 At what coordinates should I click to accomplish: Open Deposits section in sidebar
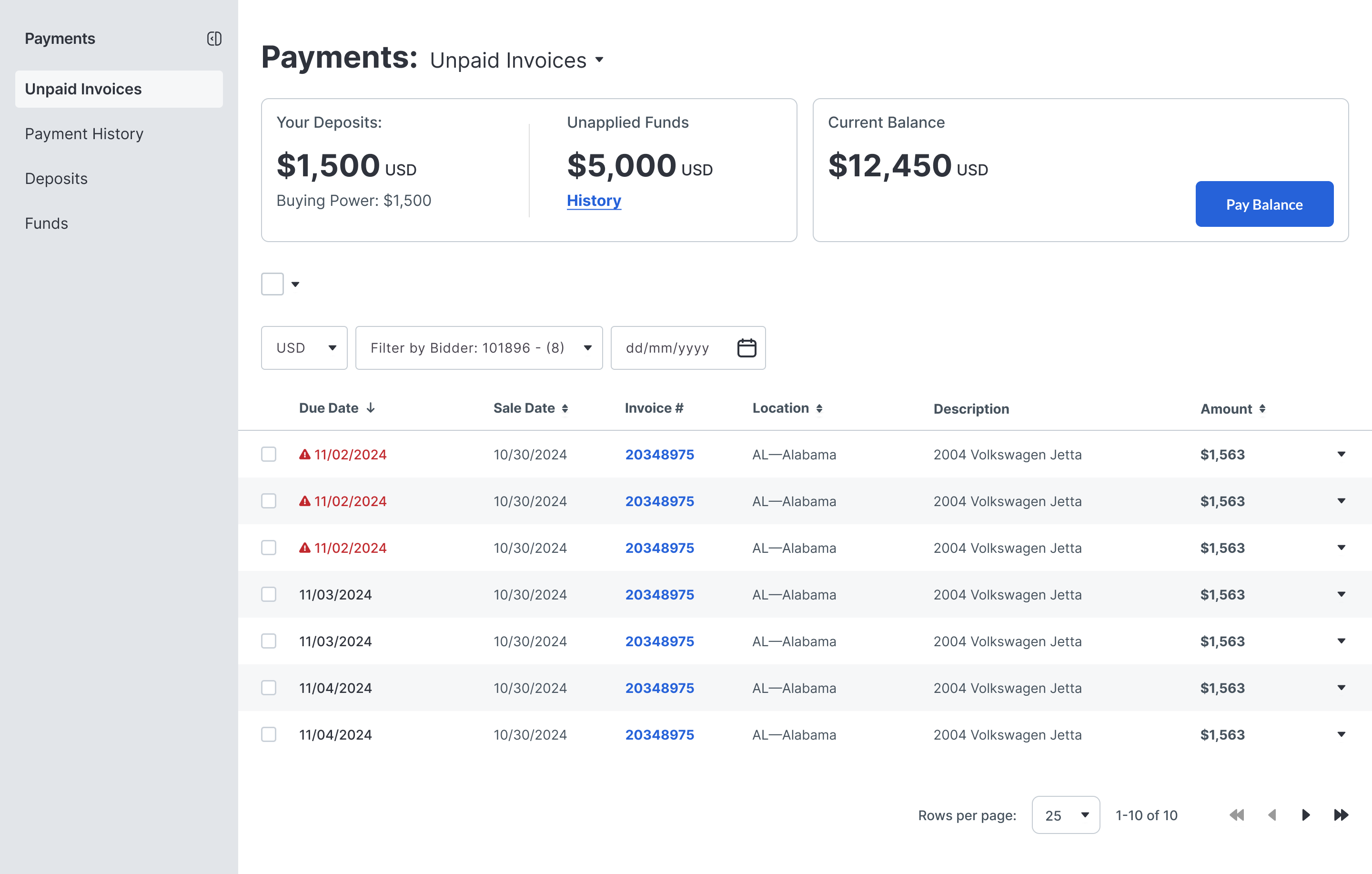tap(56, 178)
